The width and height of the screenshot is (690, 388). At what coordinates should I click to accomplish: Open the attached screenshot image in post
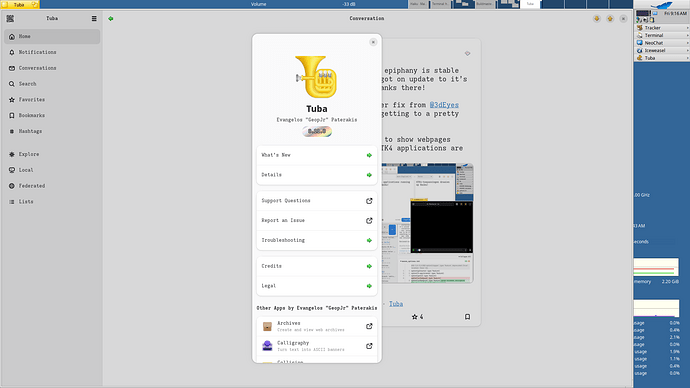[428, 223]
